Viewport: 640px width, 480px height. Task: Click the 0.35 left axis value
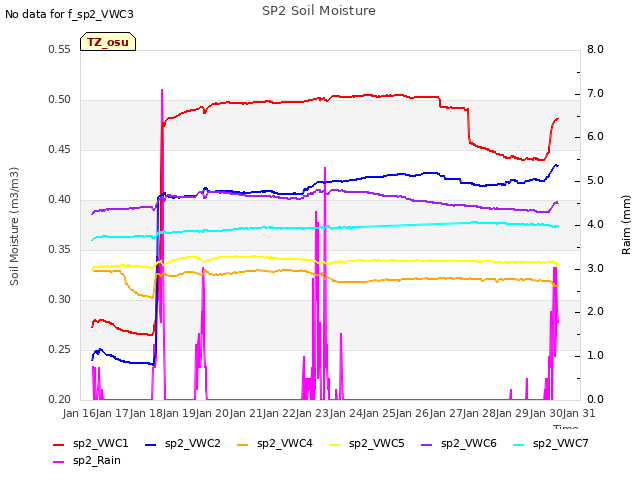point(60,250)
